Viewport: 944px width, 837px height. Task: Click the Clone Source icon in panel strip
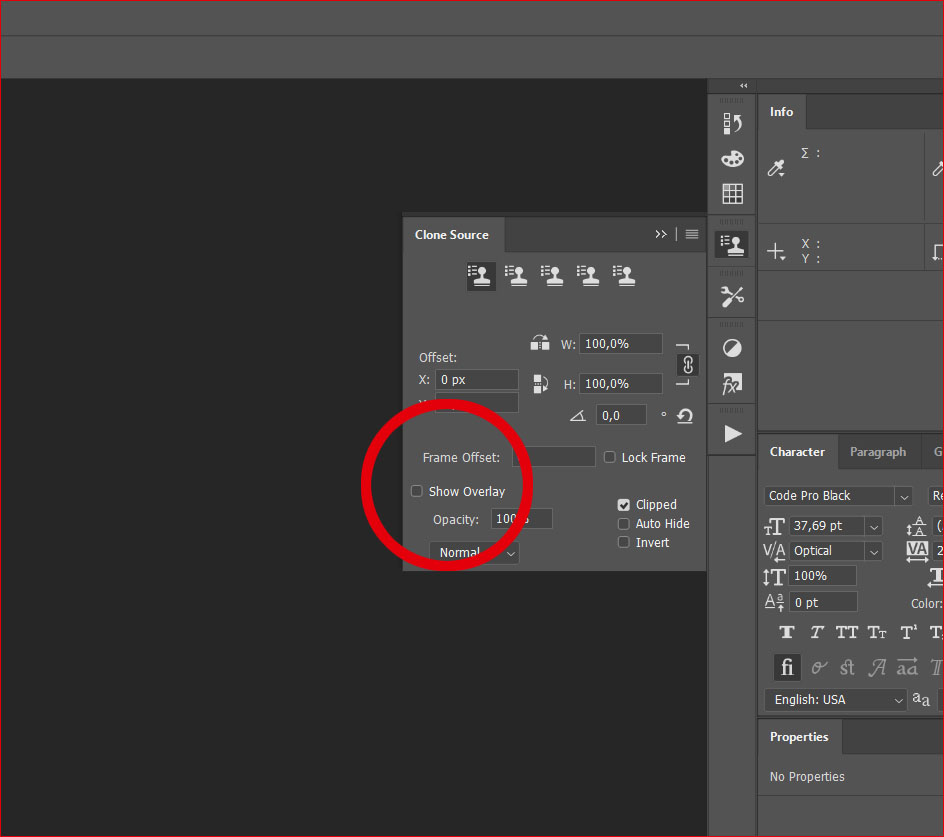[x=731, y=245]
